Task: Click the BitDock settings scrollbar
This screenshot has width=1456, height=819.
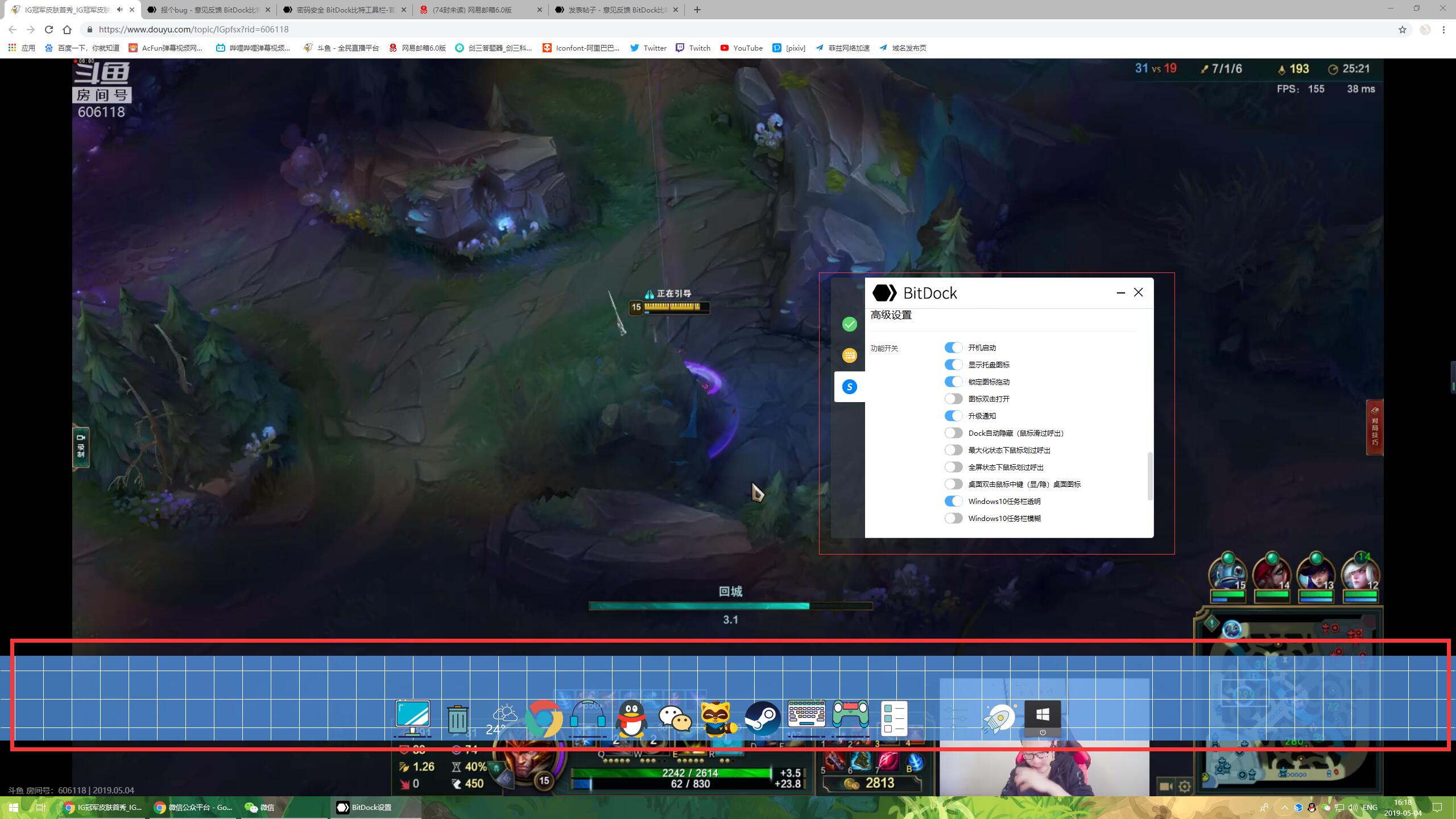Action: point(1150,476)
